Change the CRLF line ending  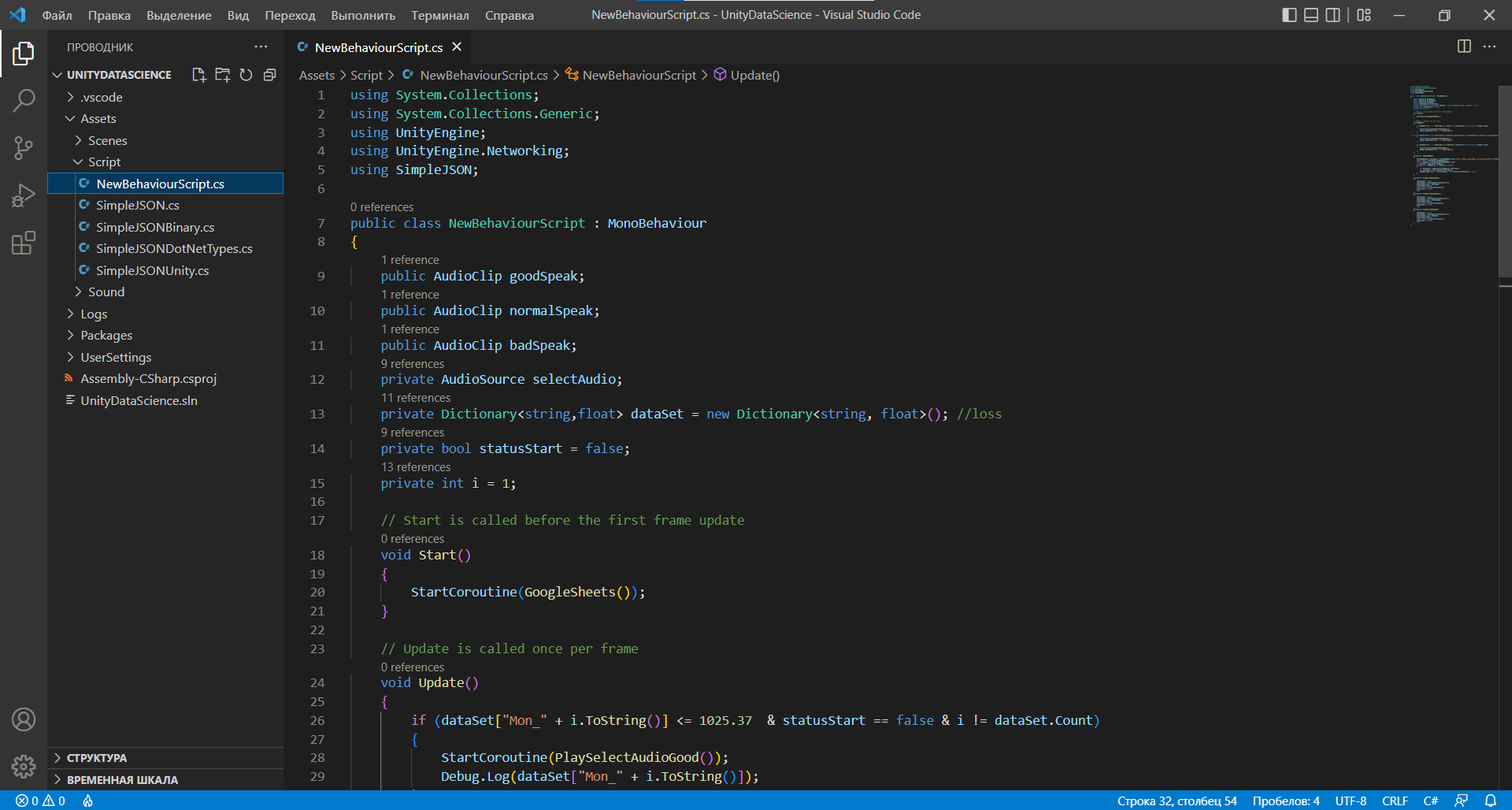click(x=1395, y=801)
